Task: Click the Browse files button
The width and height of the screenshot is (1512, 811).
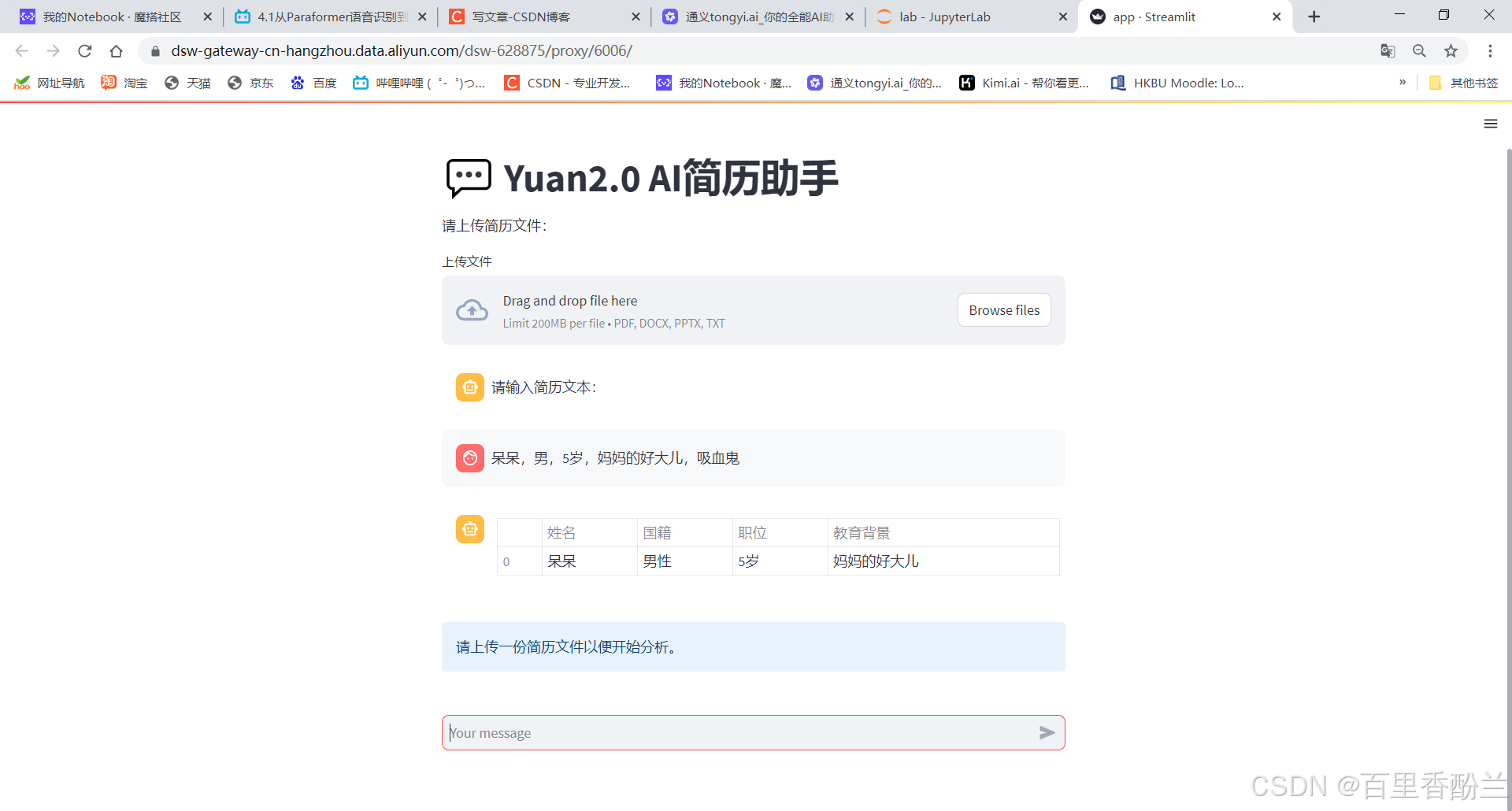Action: pyautogui.click(x=1004, y=310)
